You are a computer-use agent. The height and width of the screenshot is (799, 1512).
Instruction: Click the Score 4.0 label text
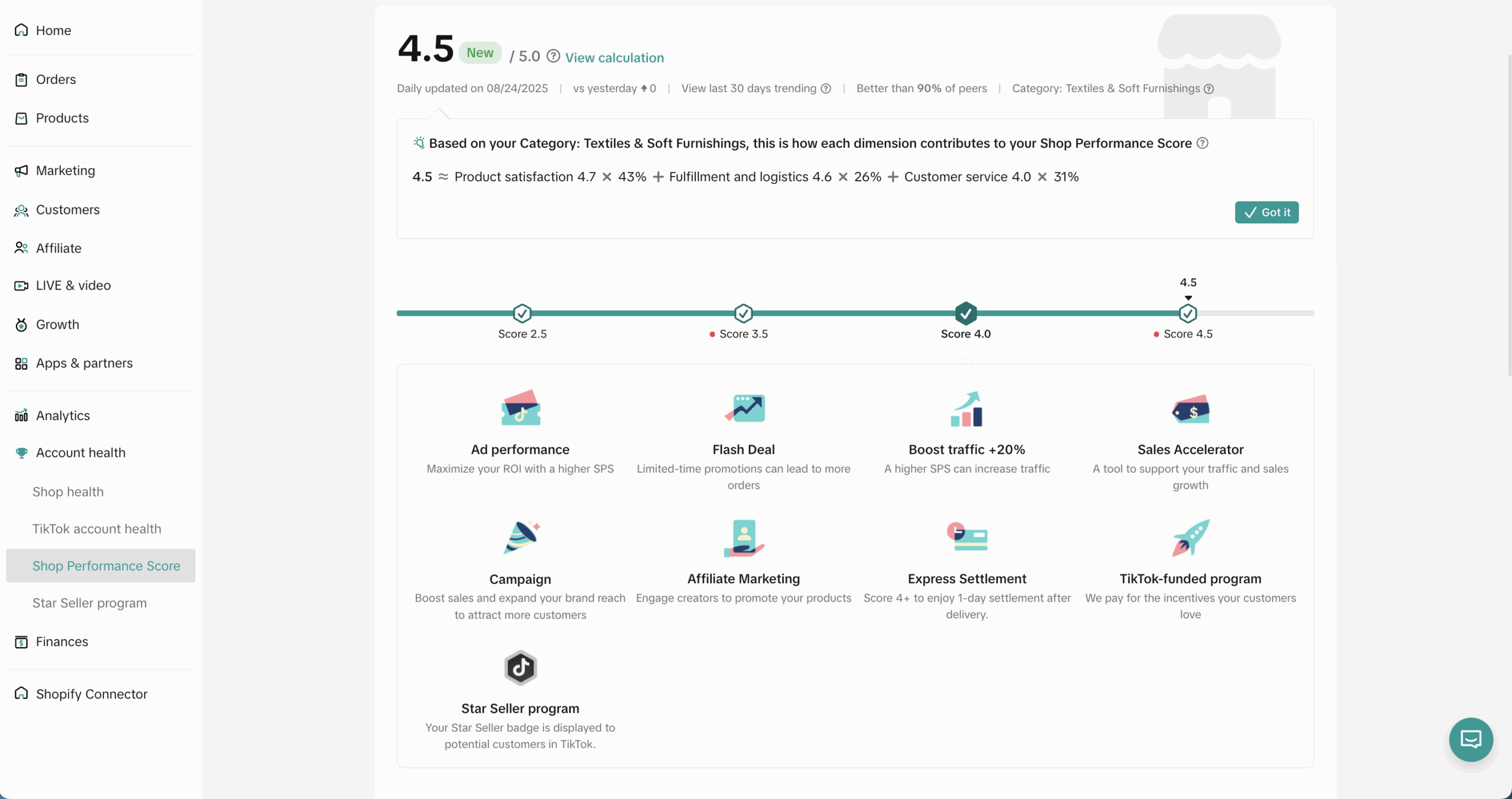[x=966, y=334]
